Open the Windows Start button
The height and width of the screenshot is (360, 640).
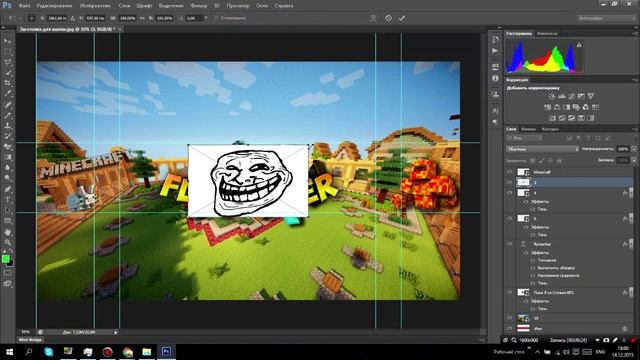coord(9,352)
